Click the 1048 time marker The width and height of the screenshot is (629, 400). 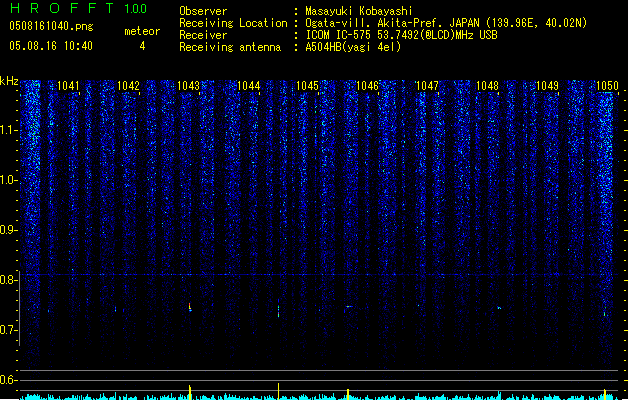click(x=487, y=86)
